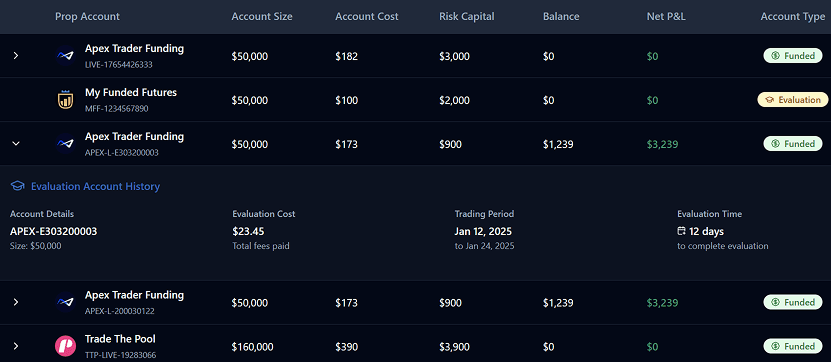Click the Account Type column header
The image size is (831, 362).
[793, 16]
